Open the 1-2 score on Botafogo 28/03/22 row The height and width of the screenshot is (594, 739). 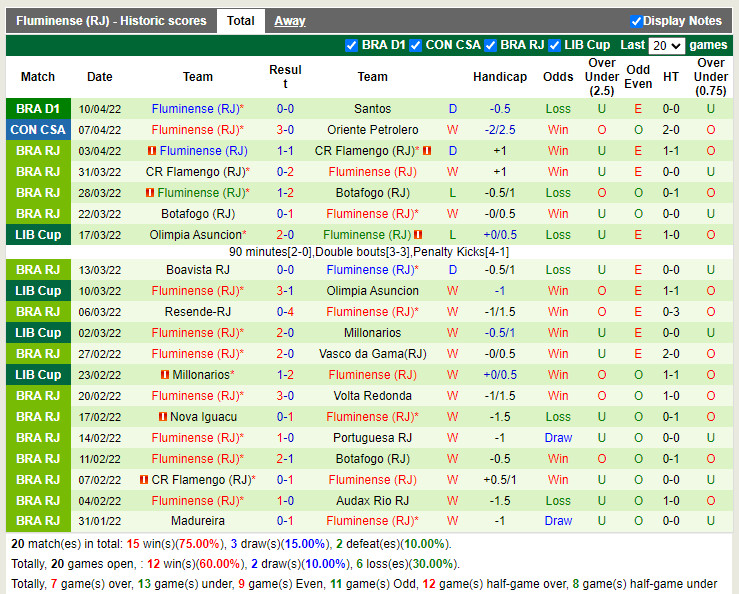click(285, 193)
